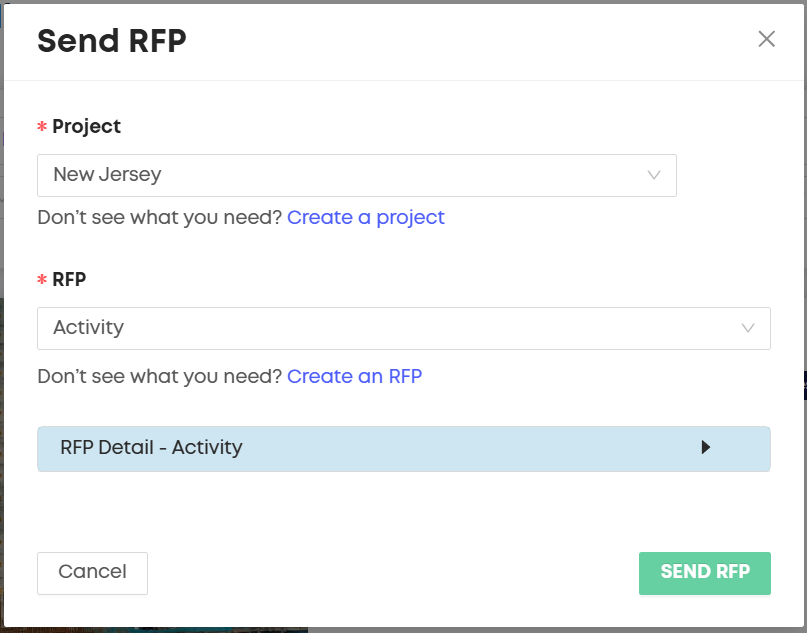The width and height of the screenshot is (807, 633).
Task: Click the red asterisk beside RFP
Action: (42, 281)
